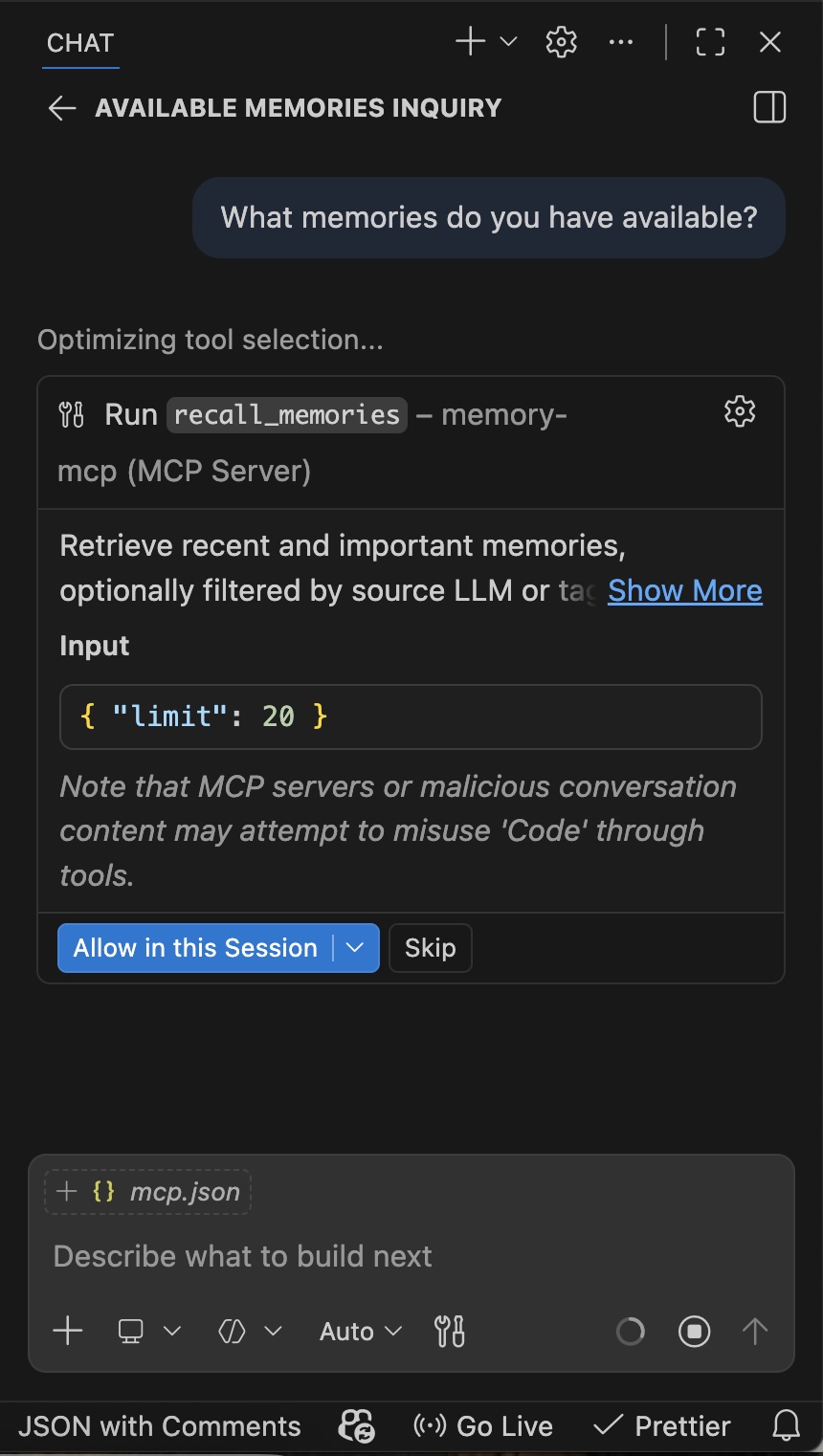Click the recall_memories tool gear icon
Viewport: 823px width, 1456px height.
click(x=739, y=411)
